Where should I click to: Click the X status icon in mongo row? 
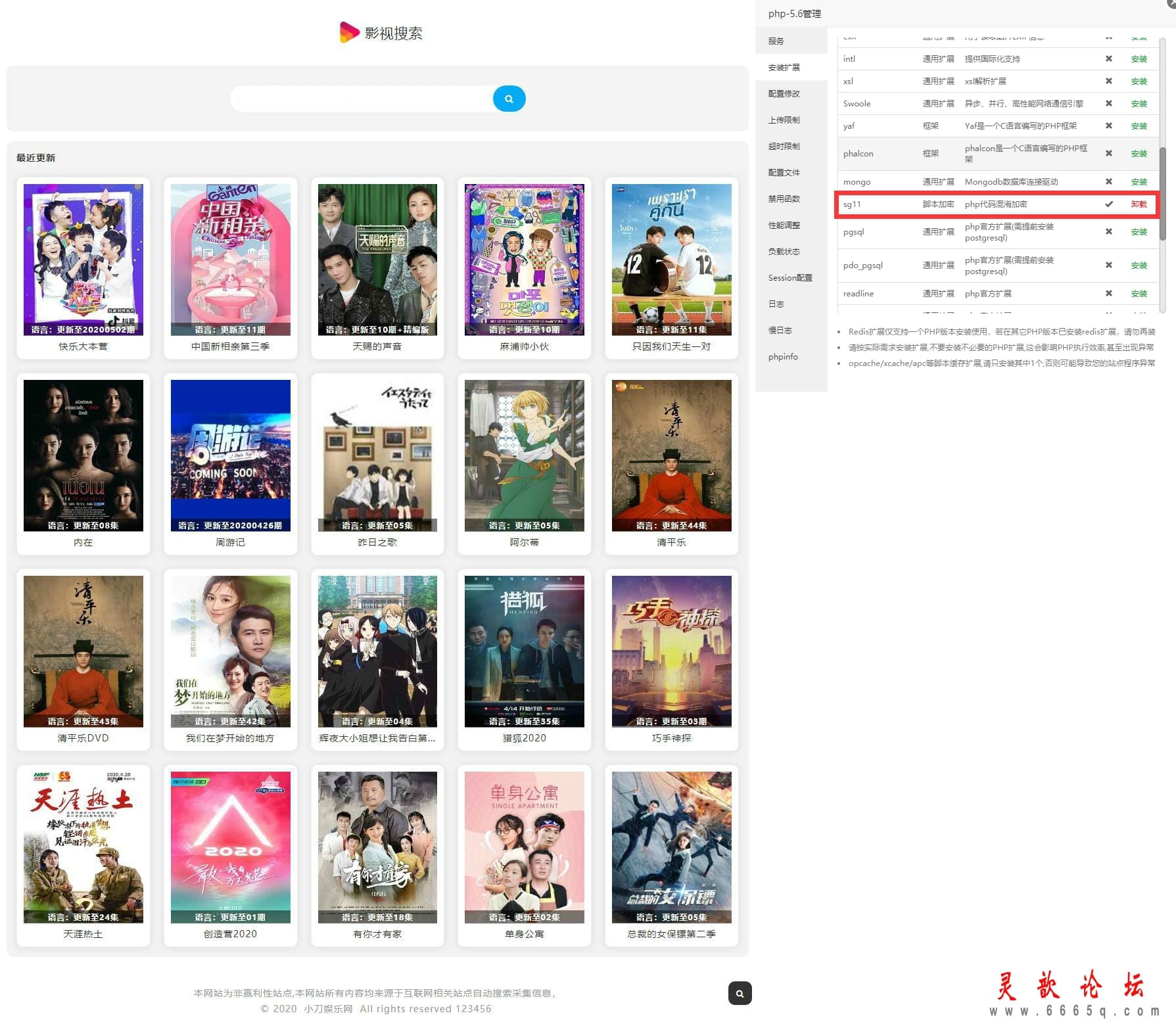(x=1109, y=181)
